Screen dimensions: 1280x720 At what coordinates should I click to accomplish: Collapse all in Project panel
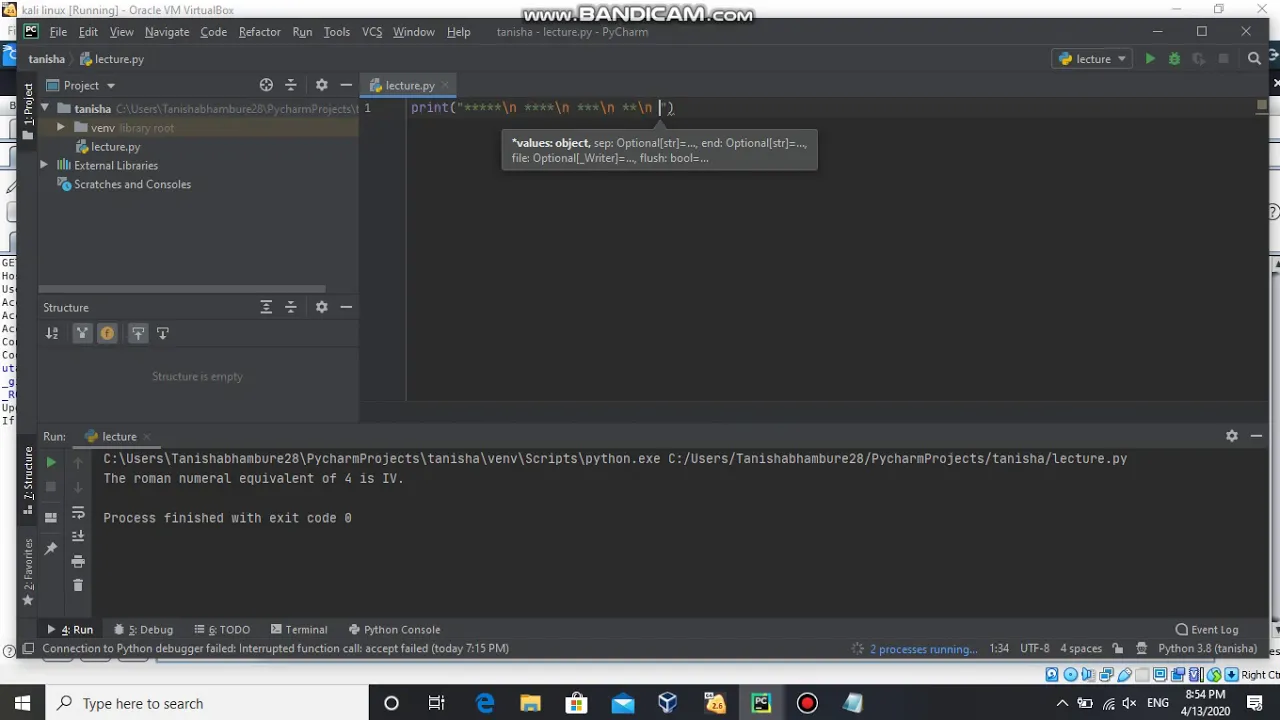[291, 85]
